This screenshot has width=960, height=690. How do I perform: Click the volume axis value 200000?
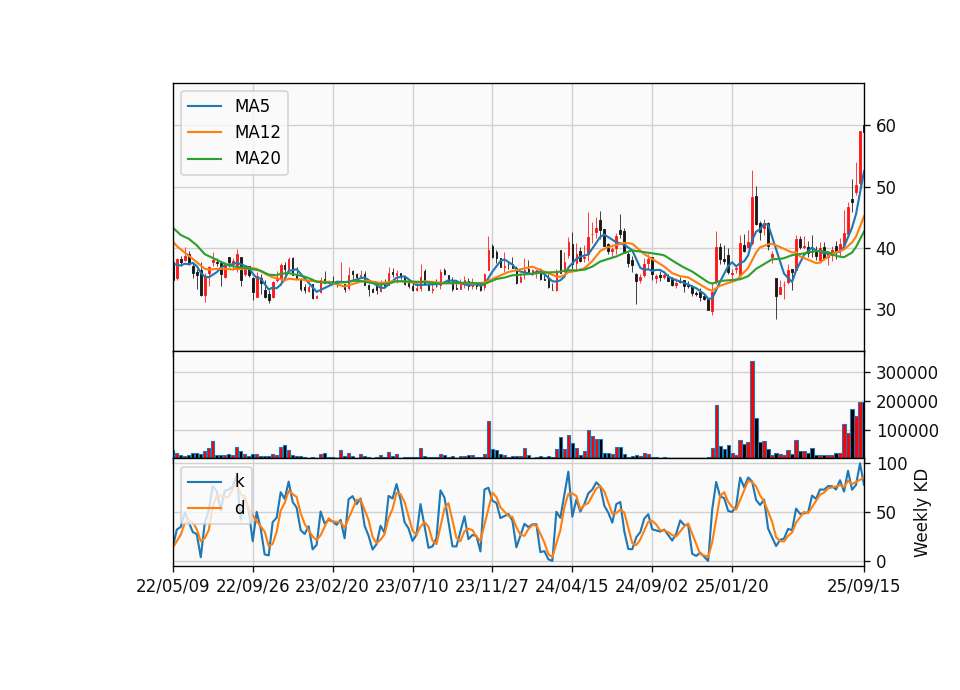tap(907, 402)
